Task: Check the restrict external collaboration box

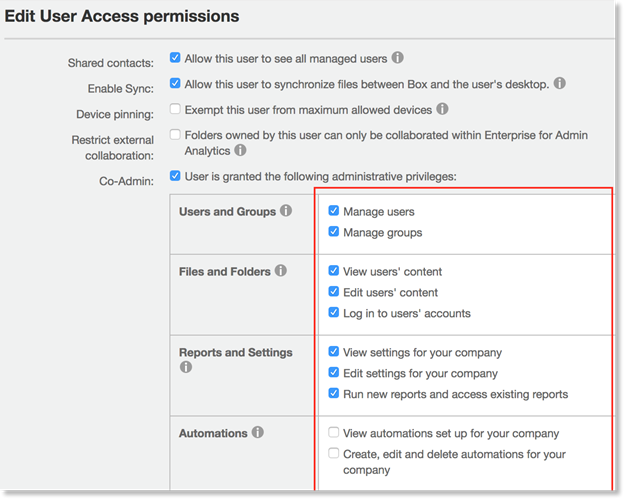Action: (176, 133)
